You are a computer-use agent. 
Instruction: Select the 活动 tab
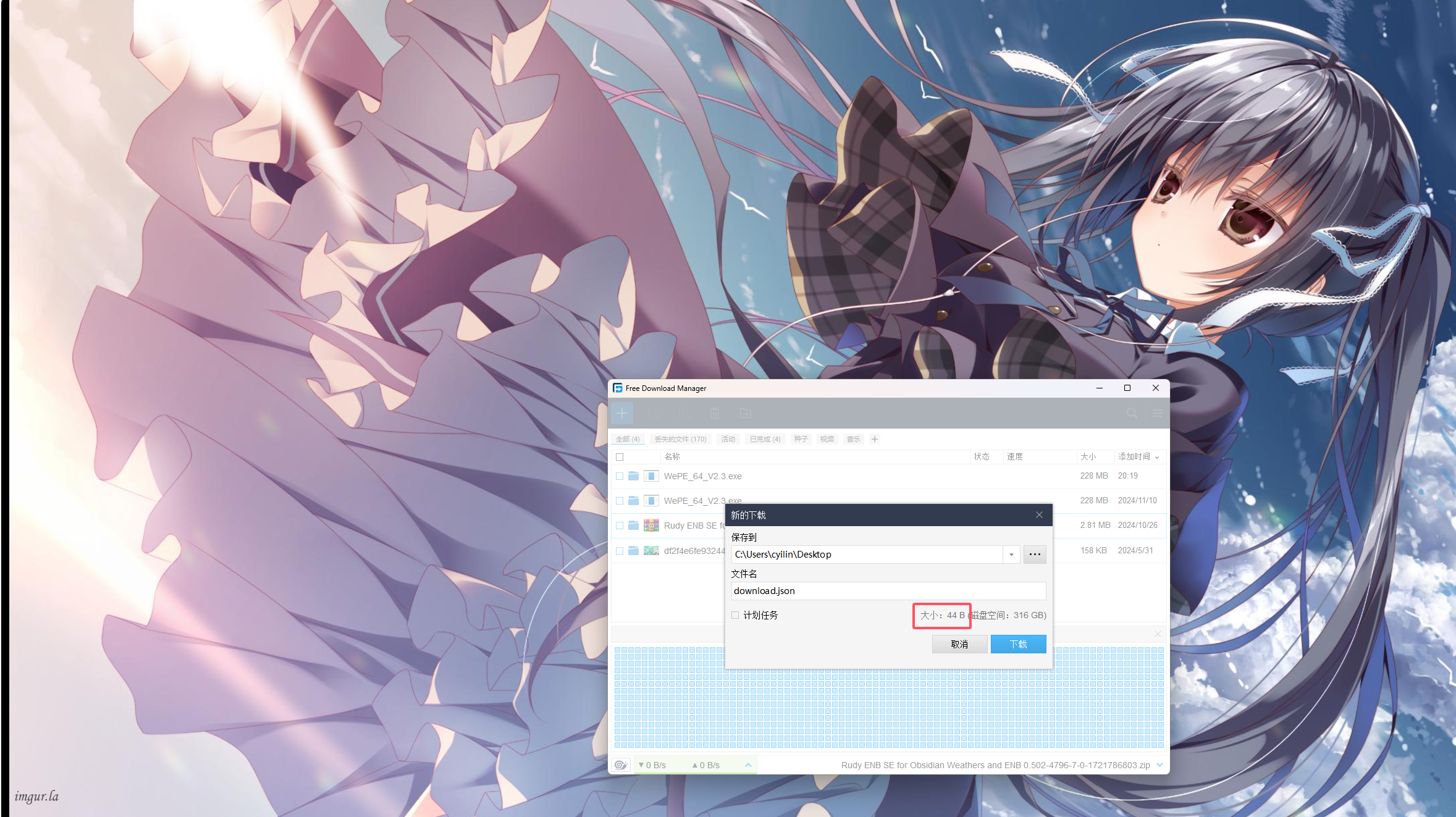coord(728,439)
